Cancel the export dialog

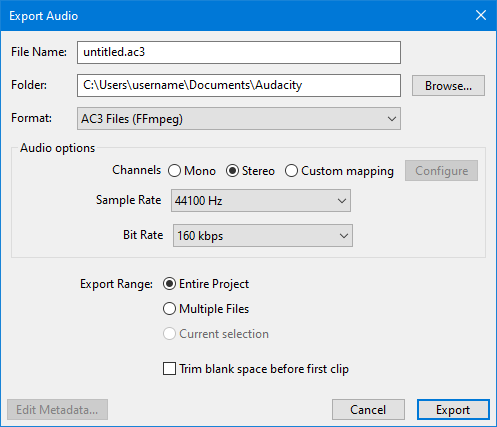(x=368, y=409)
